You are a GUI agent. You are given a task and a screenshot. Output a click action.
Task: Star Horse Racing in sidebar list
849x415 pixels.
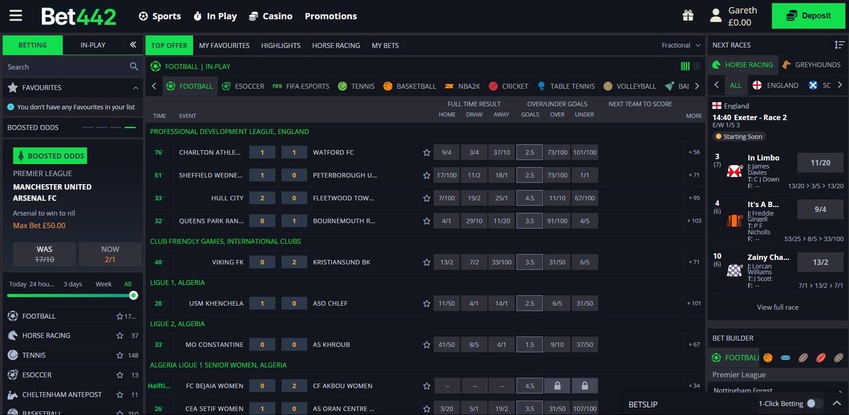tap(120, 336)
